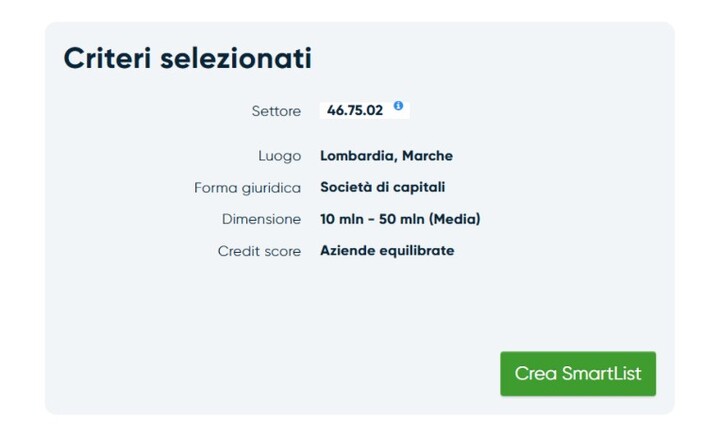Click the word Criteri in the heading

coord(106,58)
